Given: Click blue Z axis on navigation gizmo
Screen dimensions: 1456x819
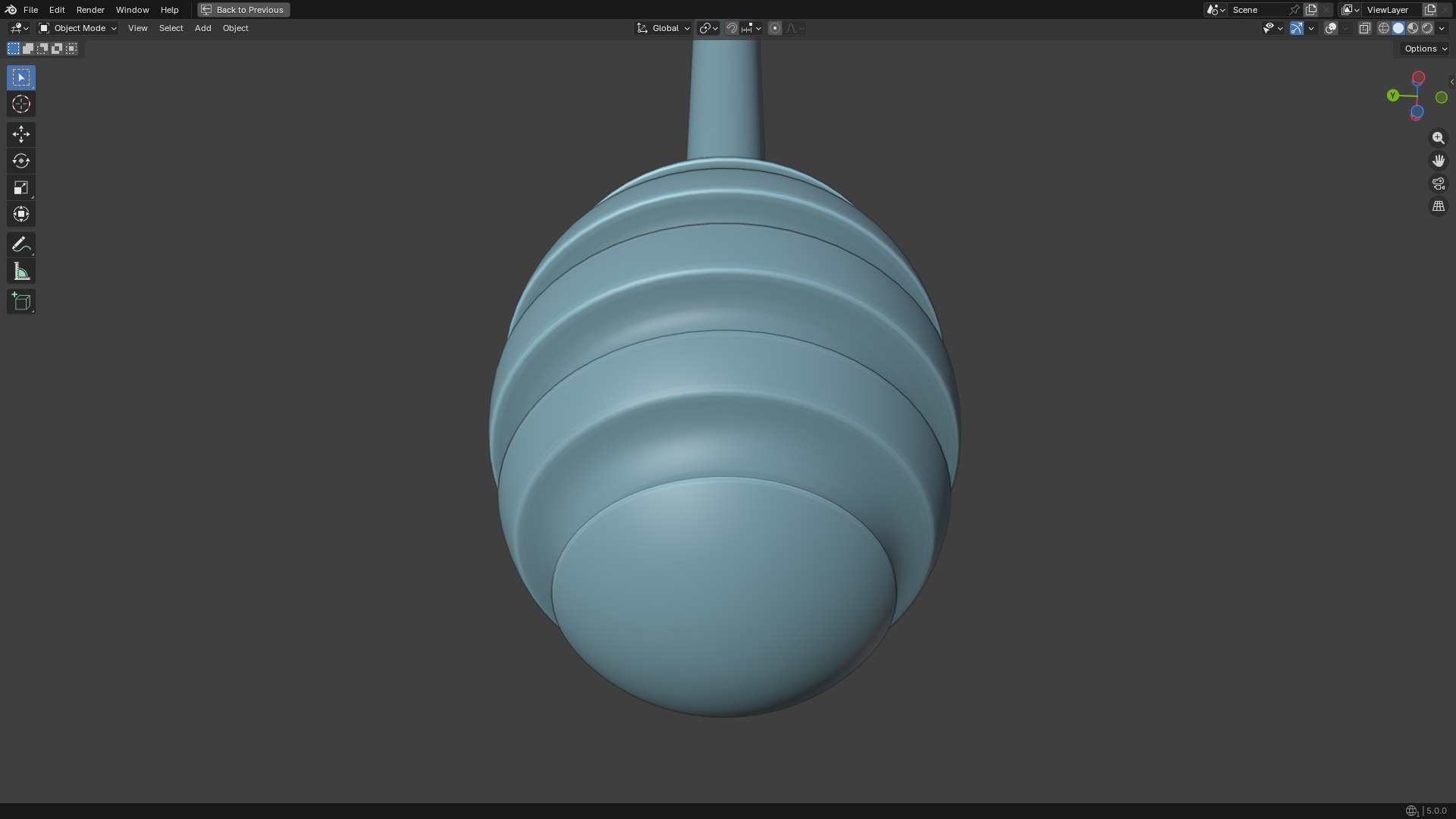Looking at the screenshot, I should coord(1417,112).
